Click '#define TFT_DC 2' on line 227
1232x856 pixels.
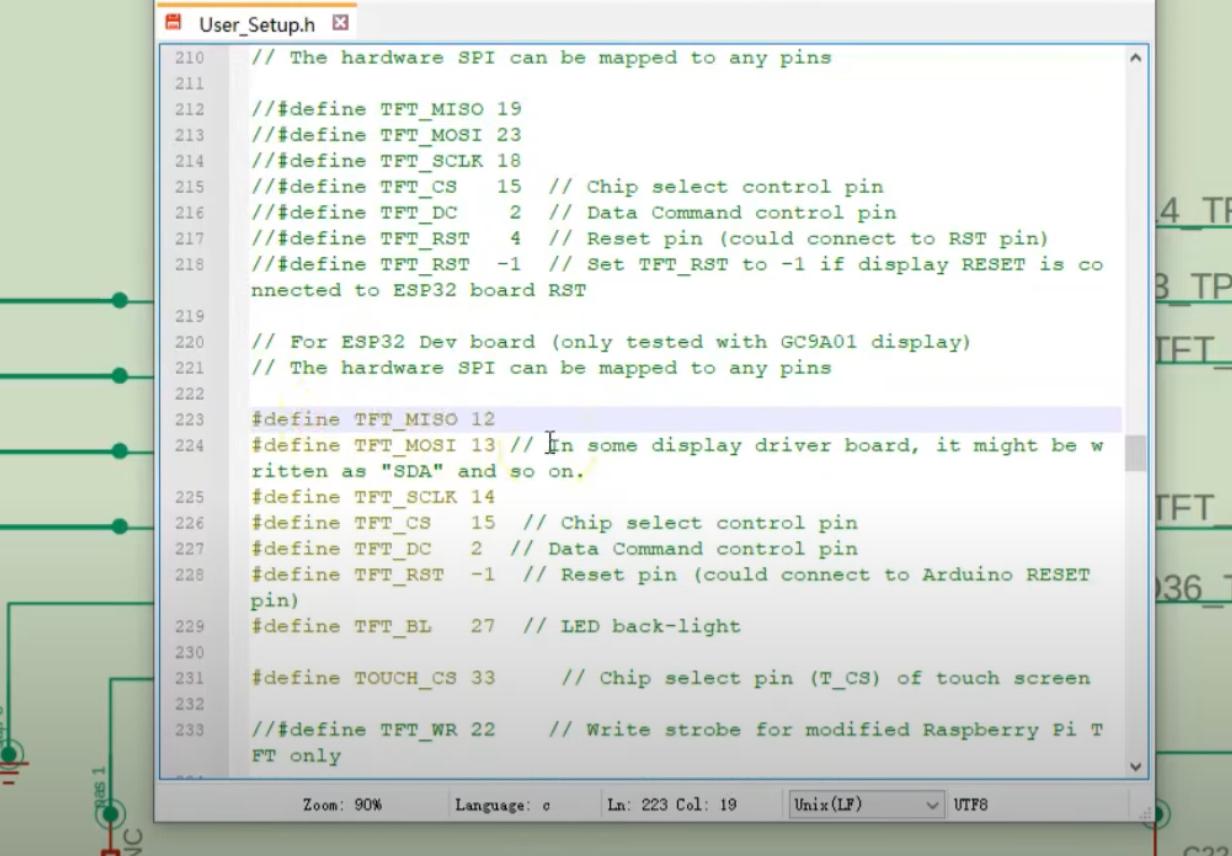(x=366, y=549)
